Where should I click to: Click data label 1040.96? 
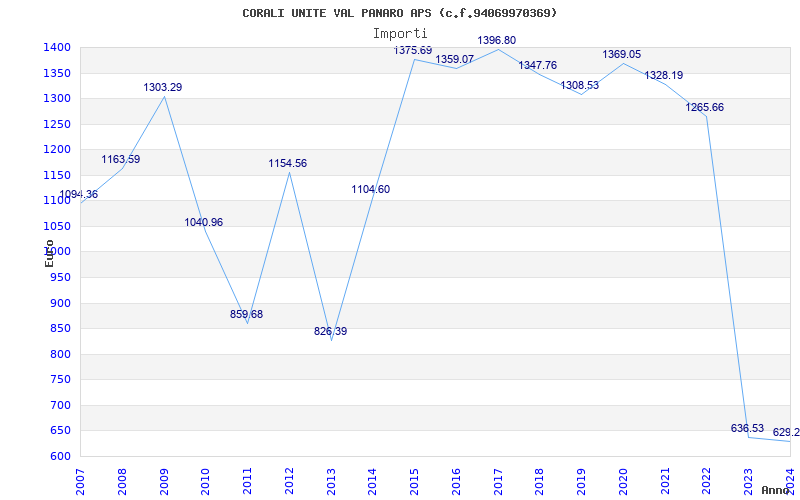(x=204, y=222)
